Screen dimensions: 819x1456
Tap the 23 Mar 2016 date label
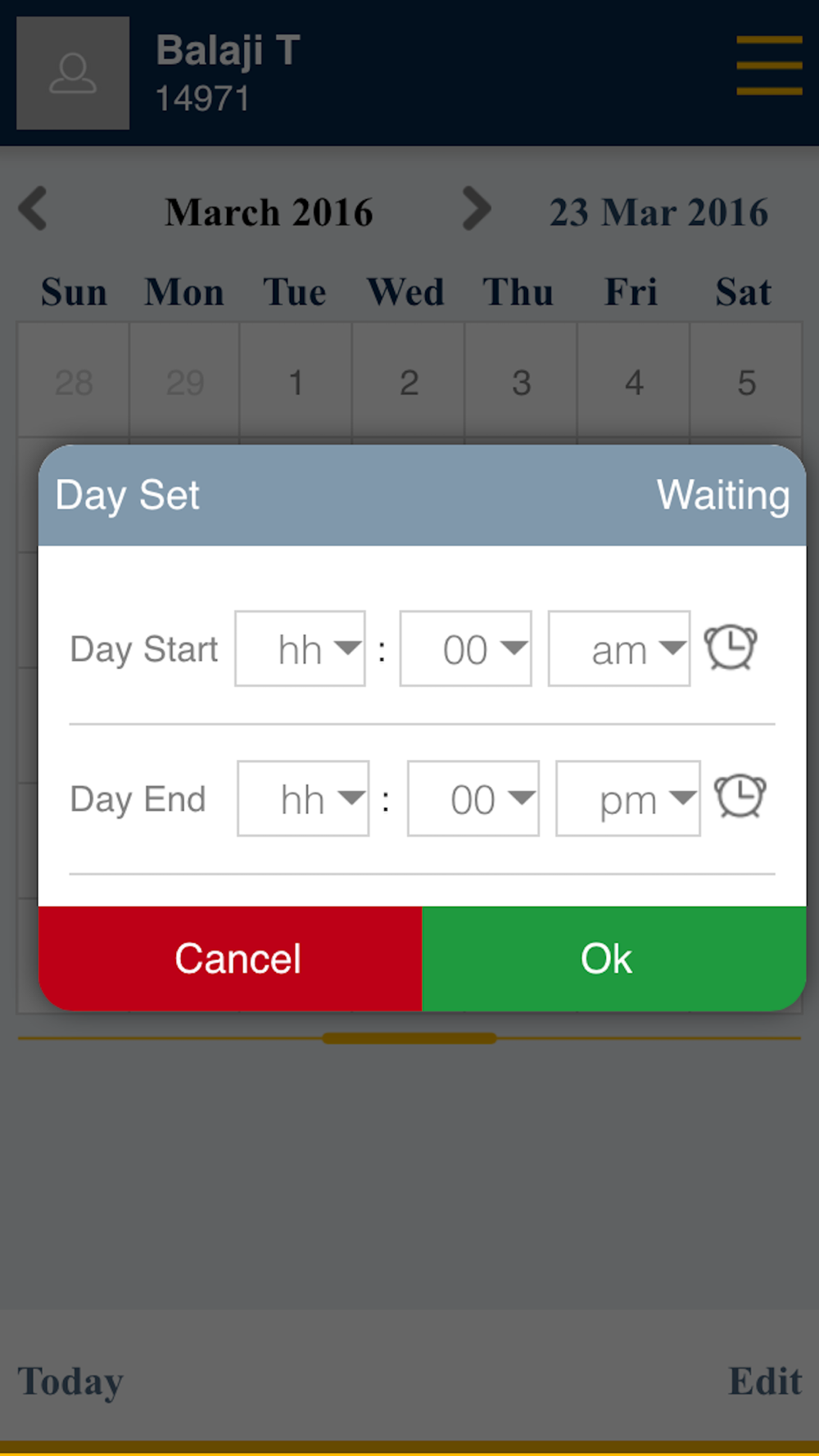(658, 213)
